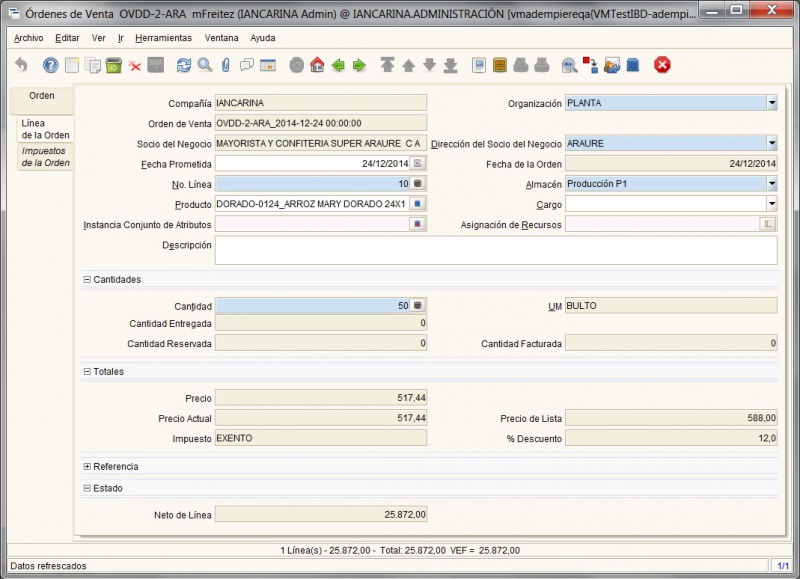Viewport: 800px width, 579px height.
Task: Select the Línea de la Orden tab
Action: click(x=45, y=129)
